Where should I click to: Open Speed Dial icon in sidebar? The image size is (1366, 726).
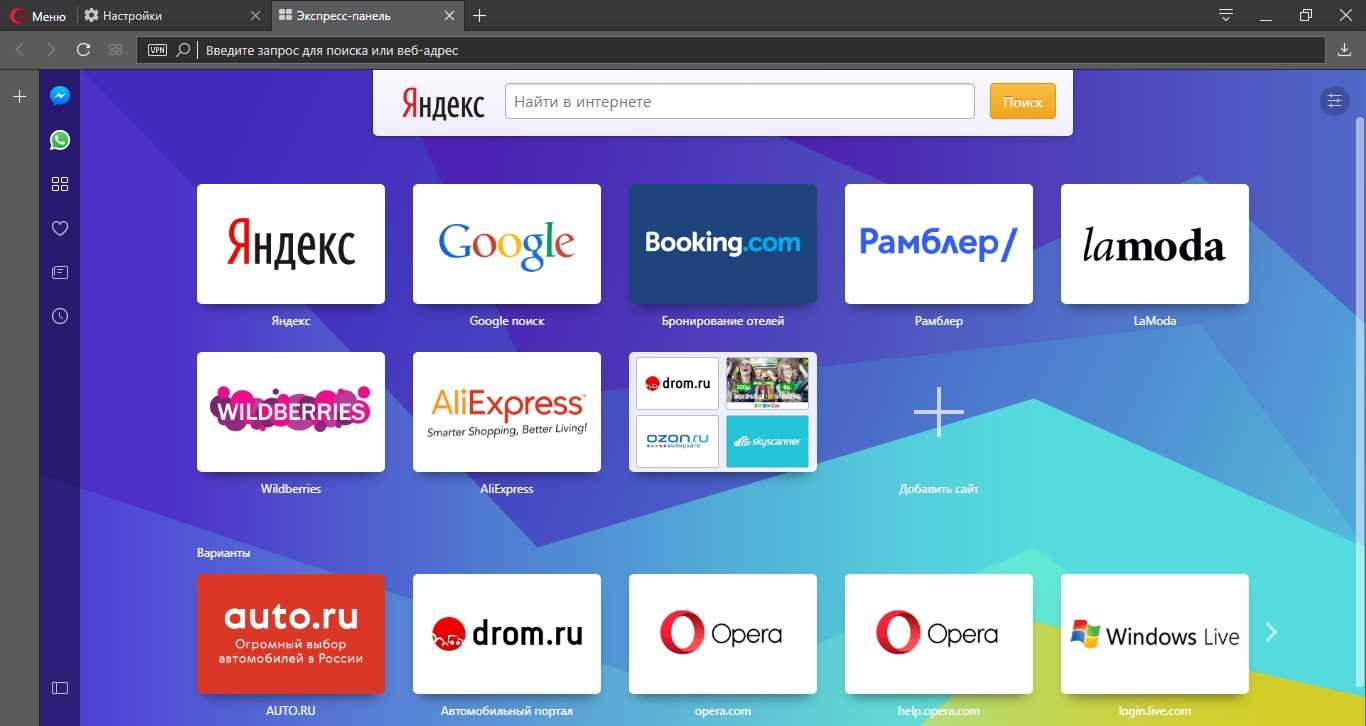tap(60, 184)
